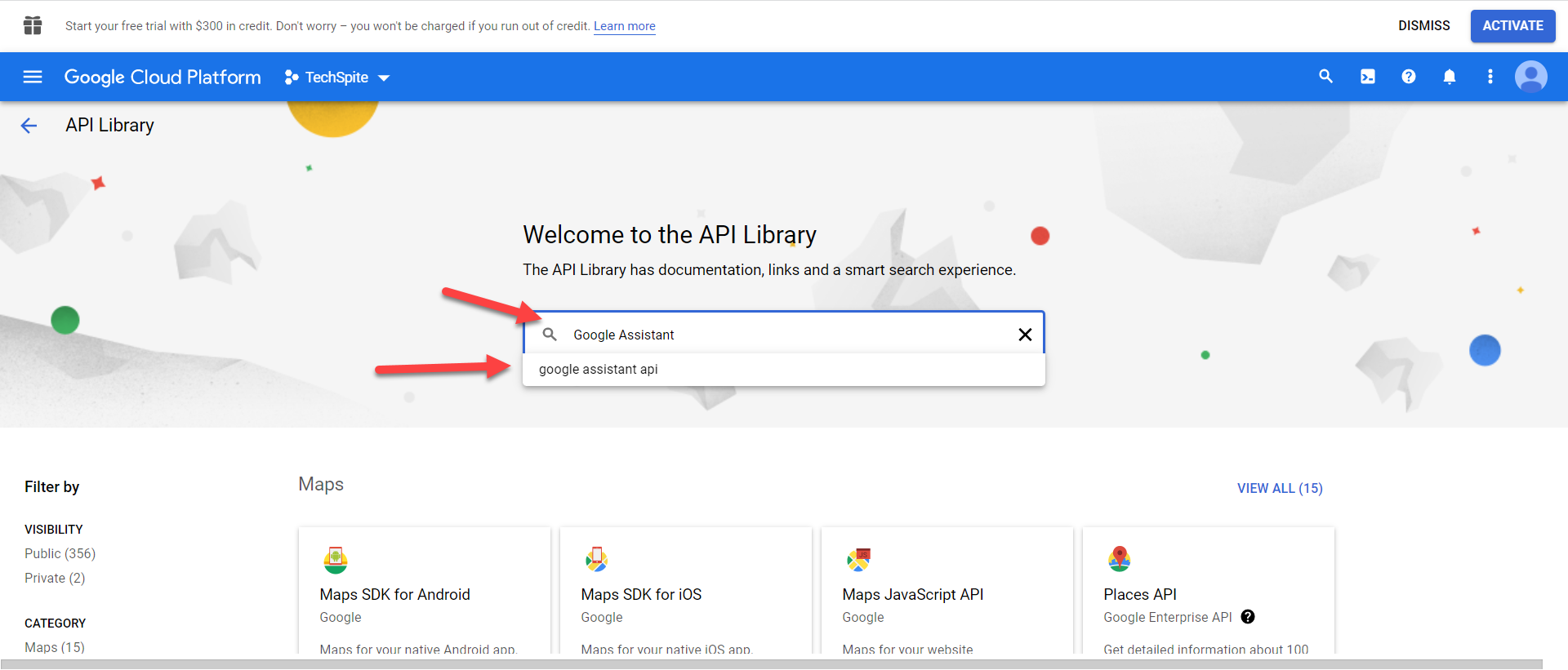This screenshot has height=670, width=1568.
Task: Filter by Private (2) visibility
Action: coord(55,579)
